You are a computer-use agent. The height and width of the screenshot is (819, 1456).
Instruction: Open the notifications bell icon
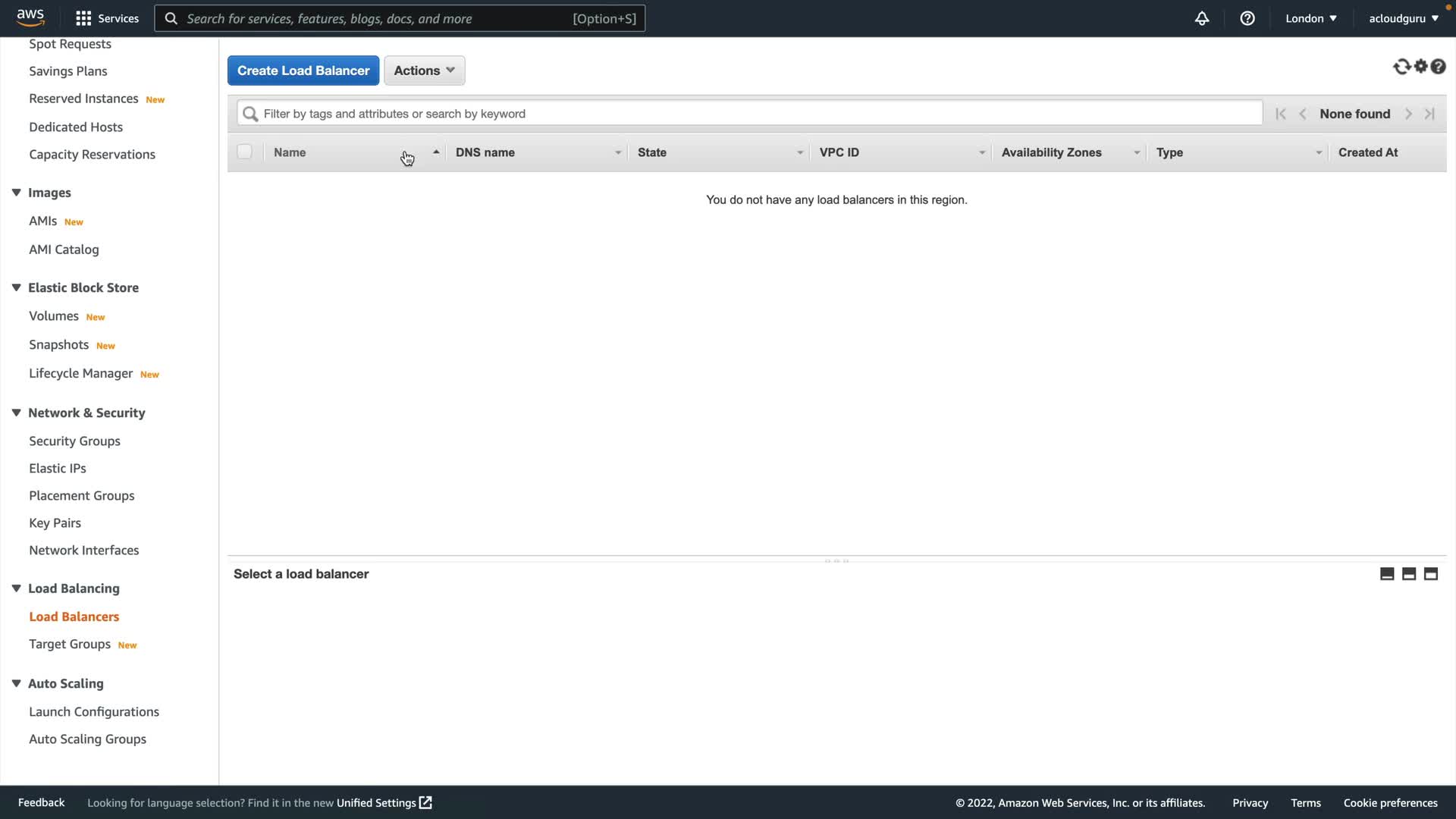pos(1202,18)
